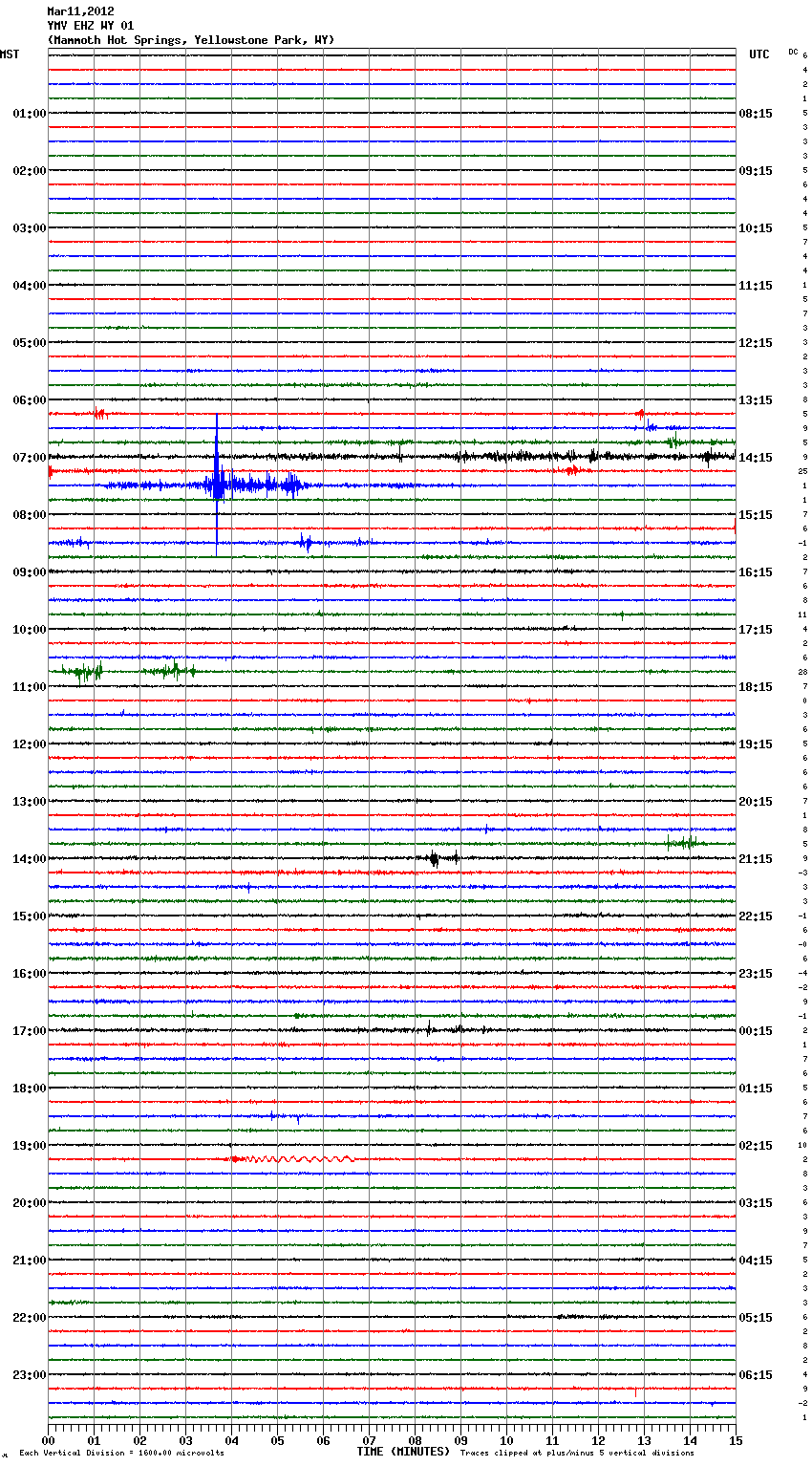Click the UTC time label "17:15"

pyautogui.click(x=756, y=630)
